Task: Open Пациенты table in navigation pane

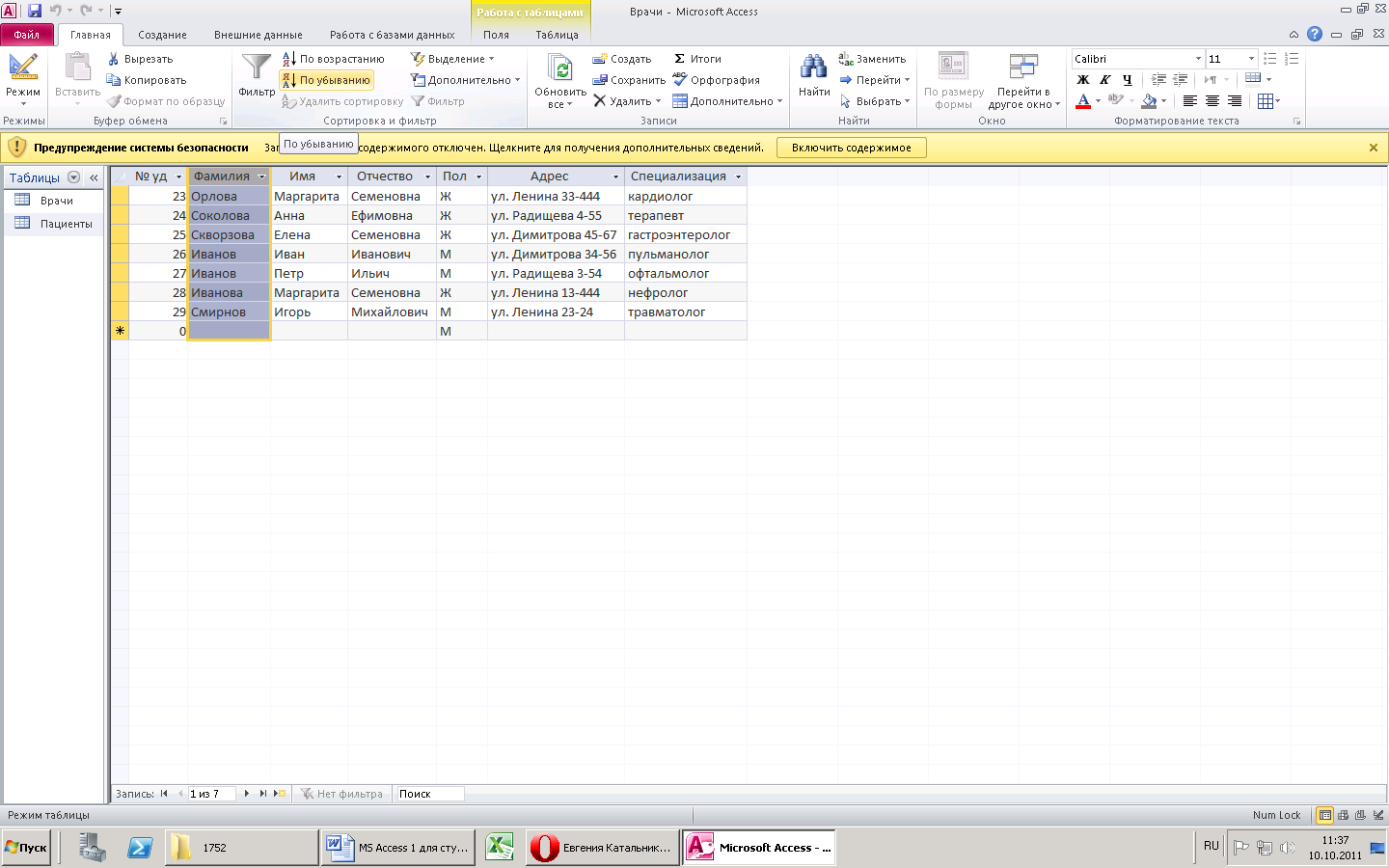Action: 54,224
